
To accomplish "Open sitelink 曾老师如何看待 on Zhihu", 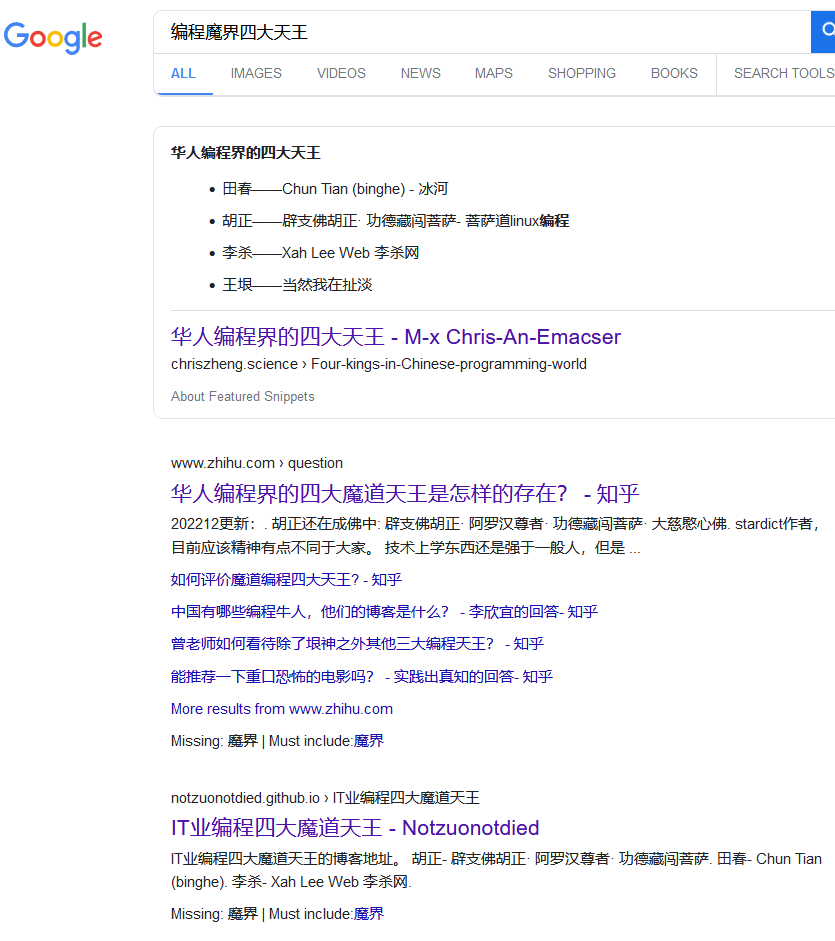I will [x=357, y=644].
